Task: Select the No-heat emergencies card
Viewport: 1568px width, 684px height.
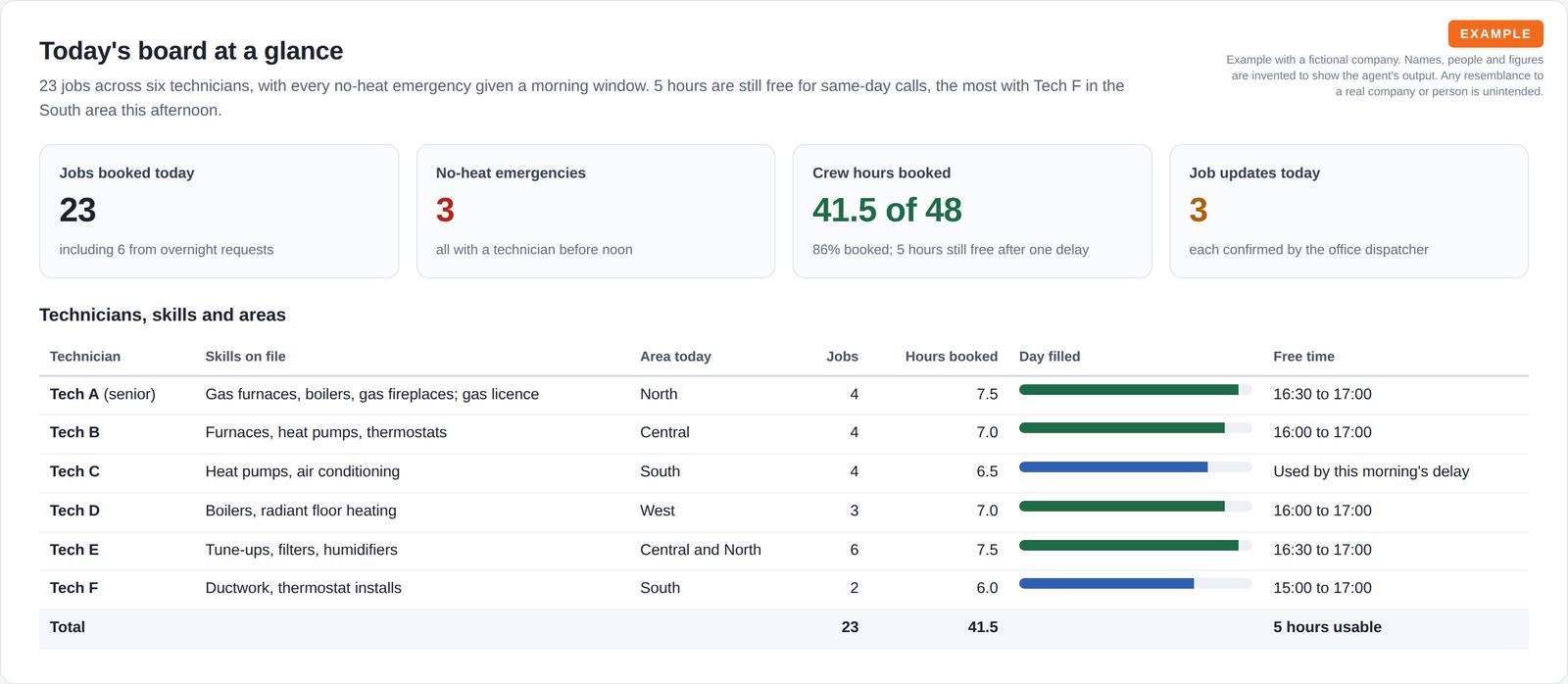Action: pos(596,211)
